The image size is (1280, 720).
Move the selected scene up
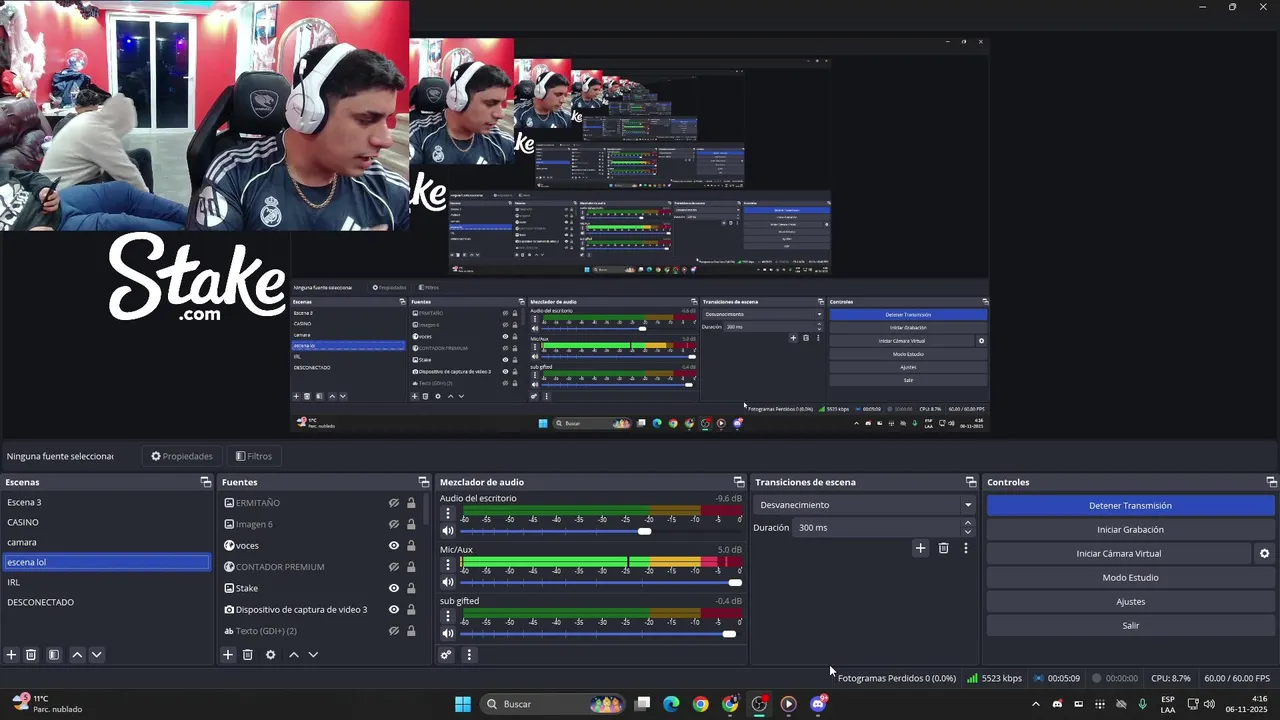coord(77,655)
